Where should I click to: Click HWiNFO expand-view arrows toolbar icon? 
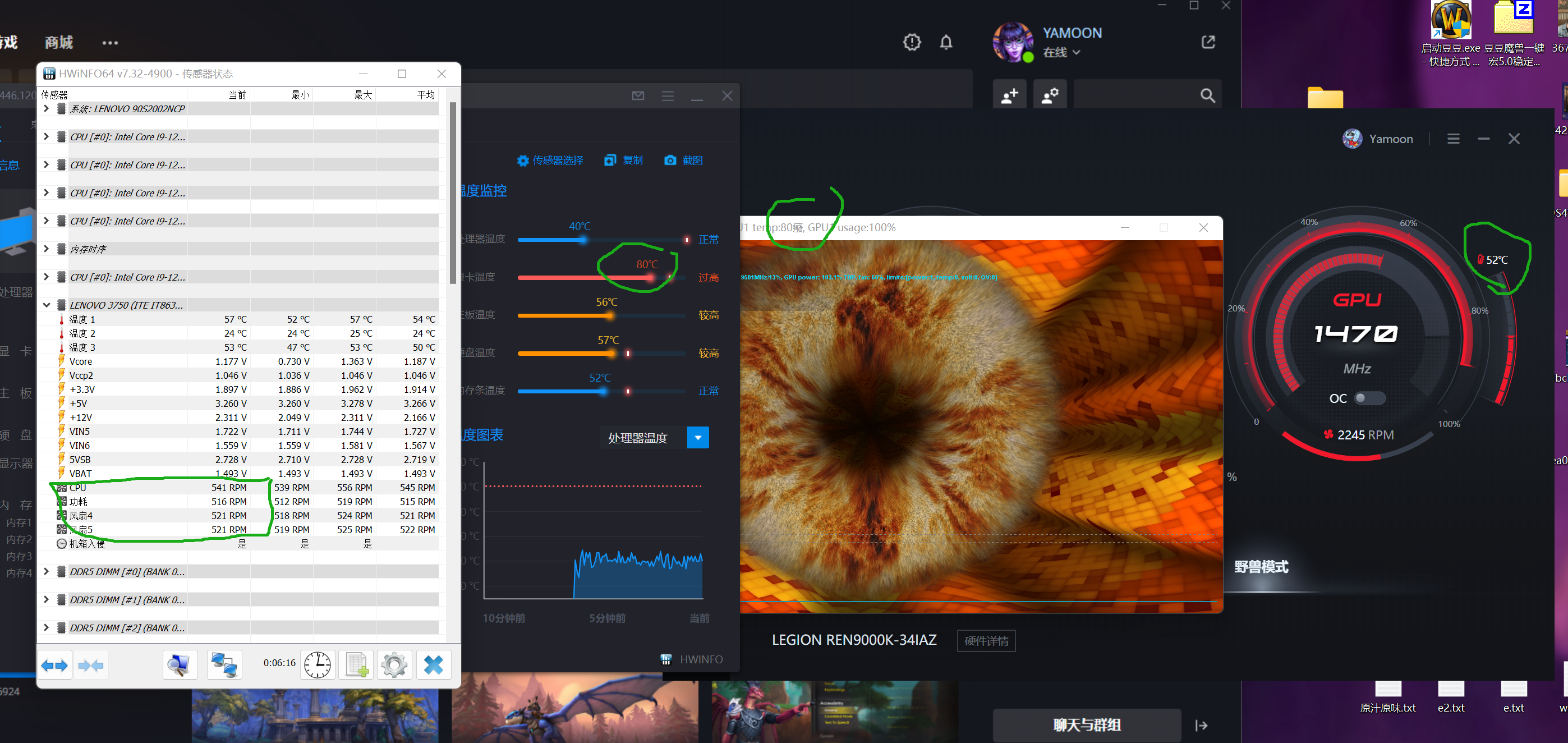pos(55,665)
